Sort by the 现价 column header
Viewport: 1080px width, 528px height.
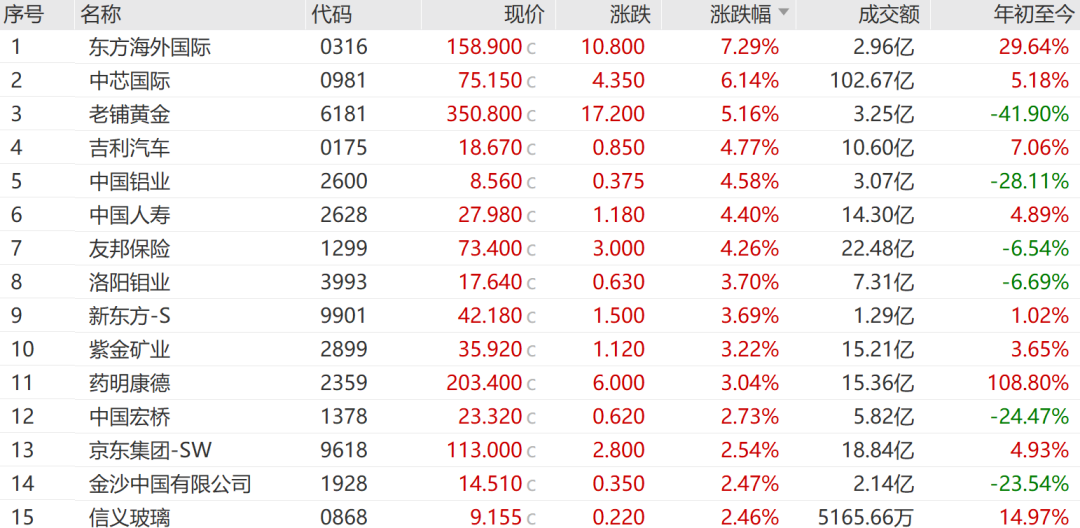(524, 14)
